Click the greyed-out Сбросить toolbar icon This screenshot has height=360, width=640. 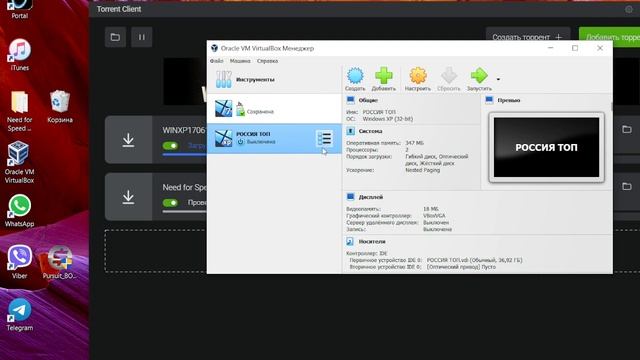[449, 76]
